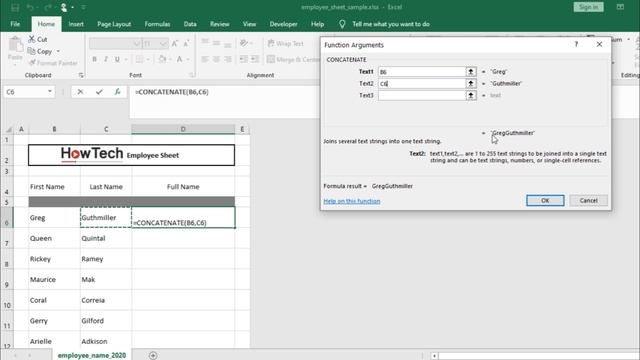This screenshot has width=640, height=360.
Task: Click the Text3 input field
Action: pos(422,95)
